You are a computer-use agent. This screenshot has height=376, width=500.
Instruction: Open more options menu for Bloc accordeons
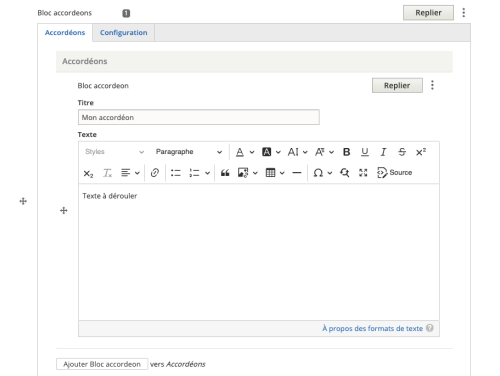click(463, 13)
